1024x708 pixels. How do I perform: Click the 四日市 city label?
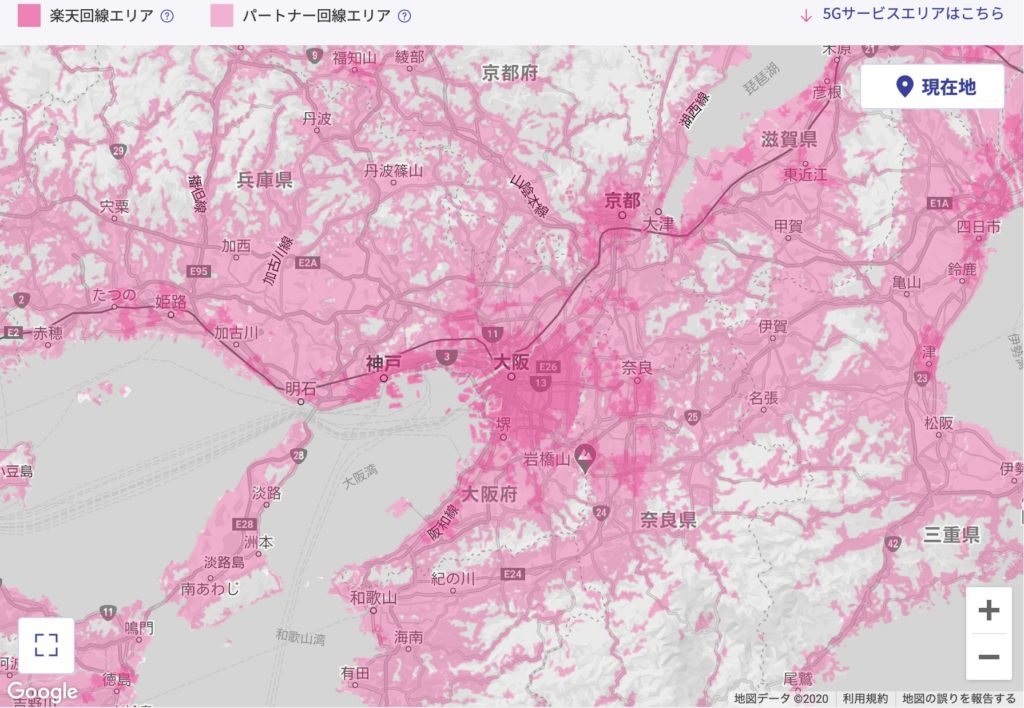pyautogui.click(x=979, y=227)
